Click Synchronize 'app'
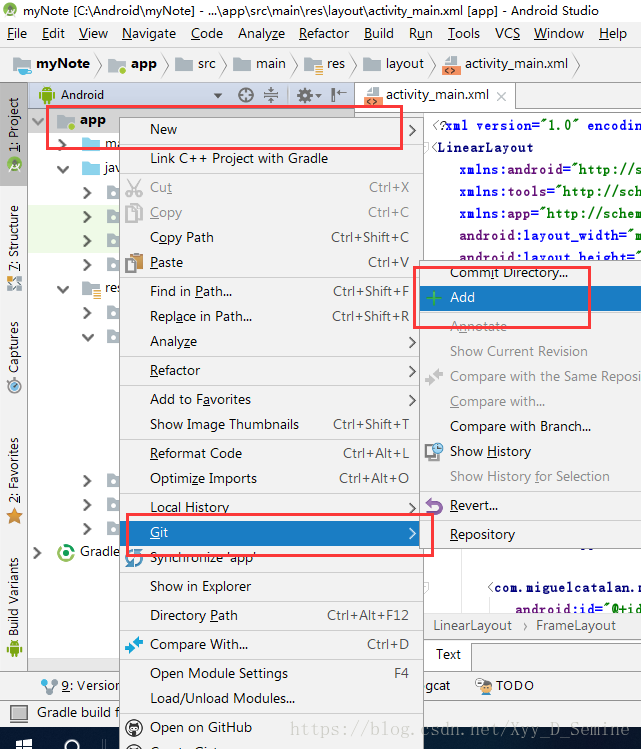641x749 pixels. pos(271,557)
